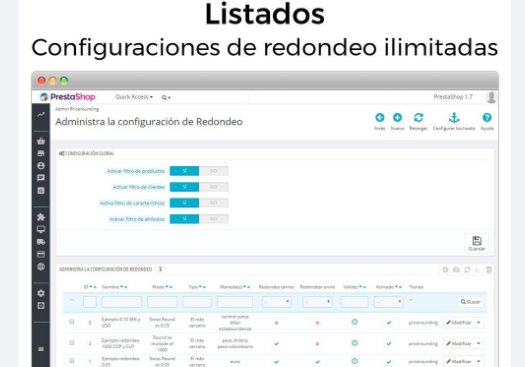Click the Recargar refresh icon
This screenshot has height=367, width=525.
click(418, 118)
